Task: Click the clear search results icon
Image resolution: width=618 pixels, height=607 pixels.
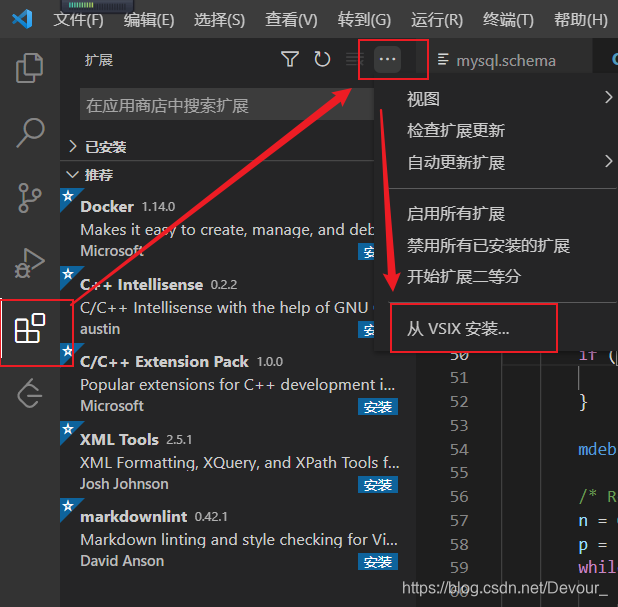Action: click(355, 60)
